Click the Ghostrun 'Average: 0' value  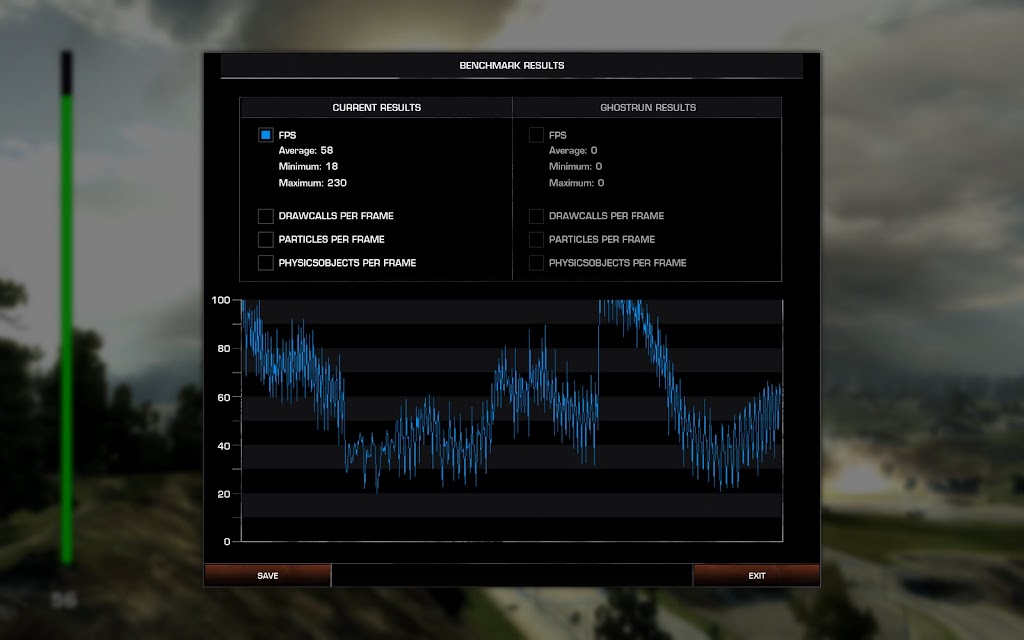click(573, 150)
